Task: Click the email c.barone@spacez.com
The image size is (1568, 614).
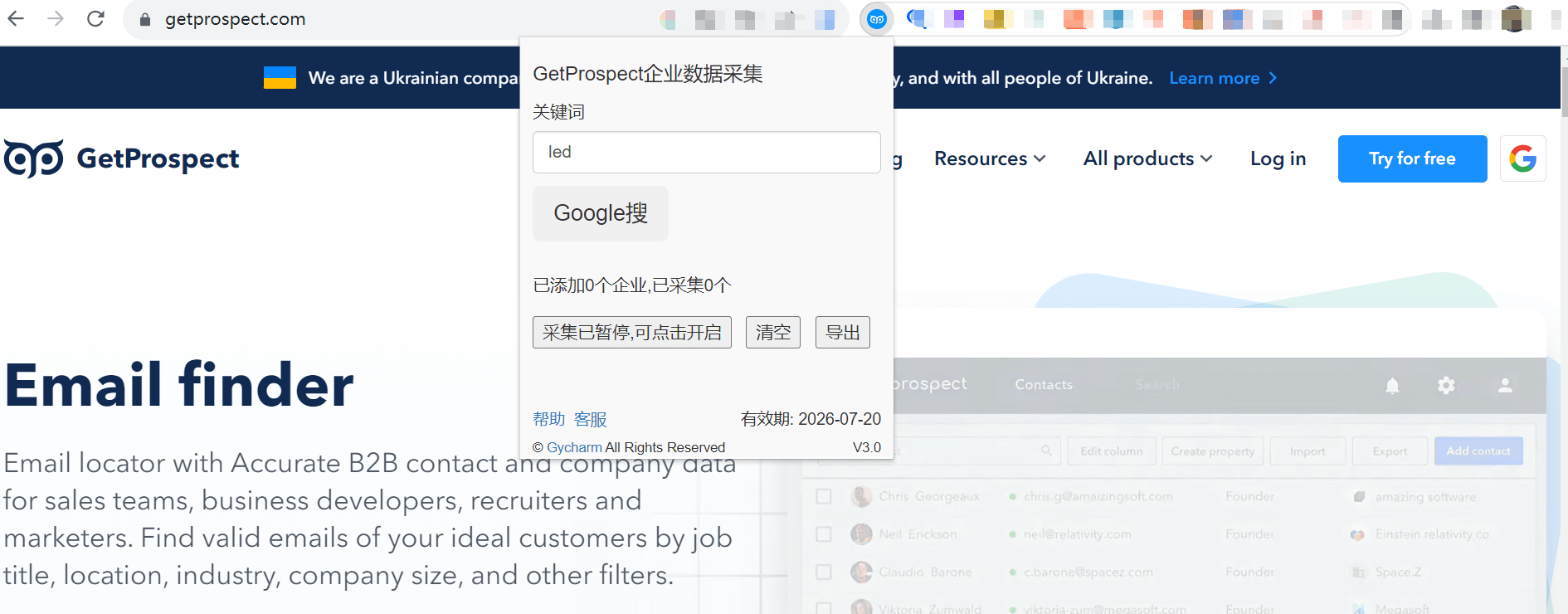Action: pos(1088,572)
